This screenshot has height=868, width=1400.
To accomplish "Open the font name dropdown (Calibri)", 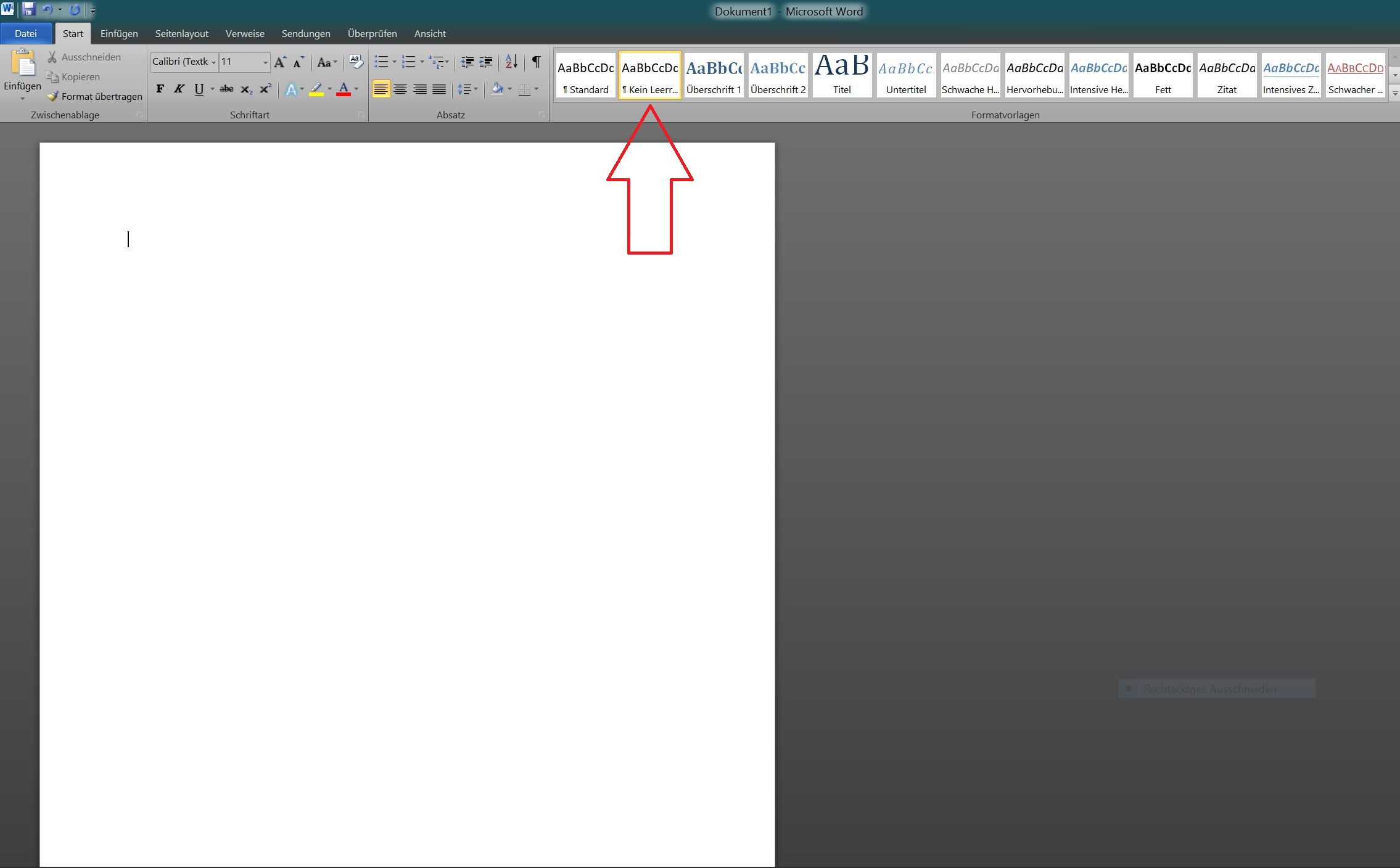I will 213,62.
